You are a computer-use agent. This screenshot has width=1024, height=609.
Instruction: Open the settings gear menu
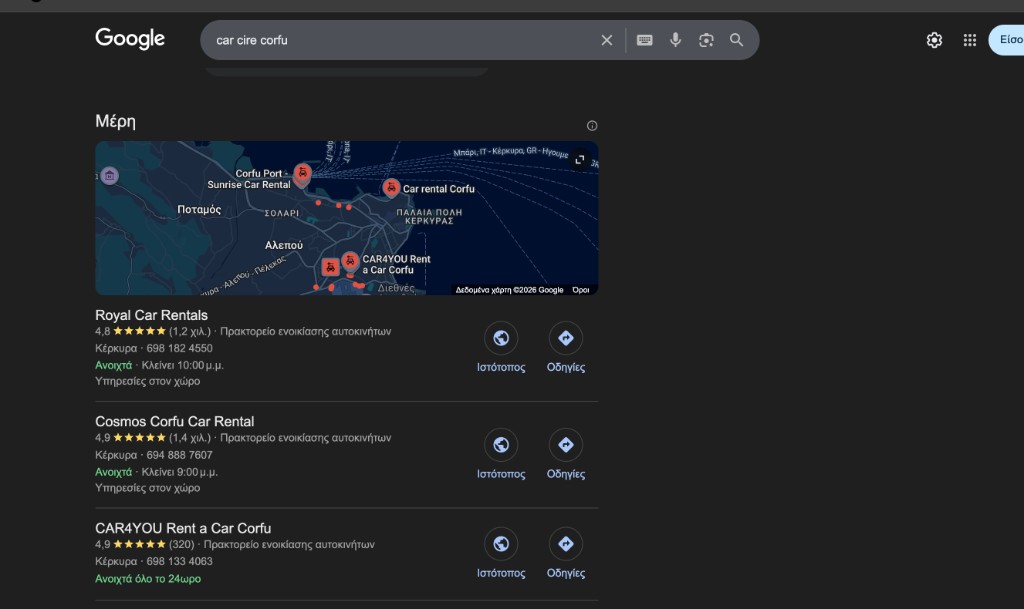coord(934,40)
